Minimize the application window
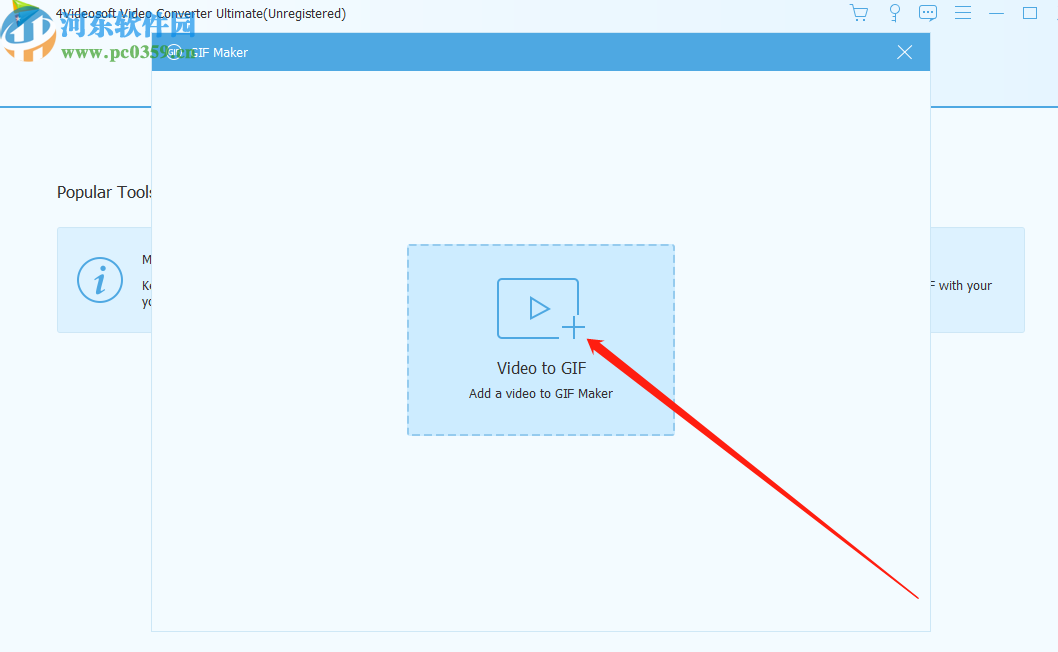Viewport: 1058px width, 652px height. pos(995,13)
